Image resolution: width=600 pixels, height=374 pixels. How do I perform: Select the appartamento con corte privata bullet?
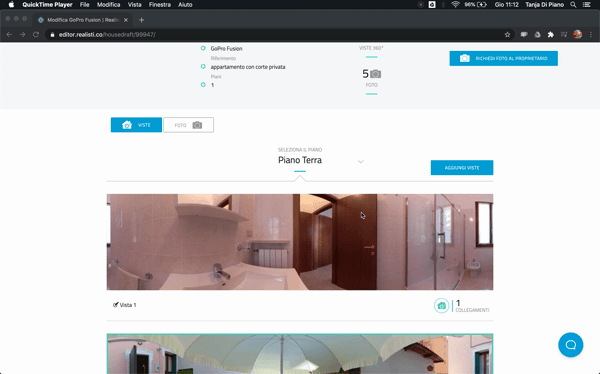tap(203, 67)
